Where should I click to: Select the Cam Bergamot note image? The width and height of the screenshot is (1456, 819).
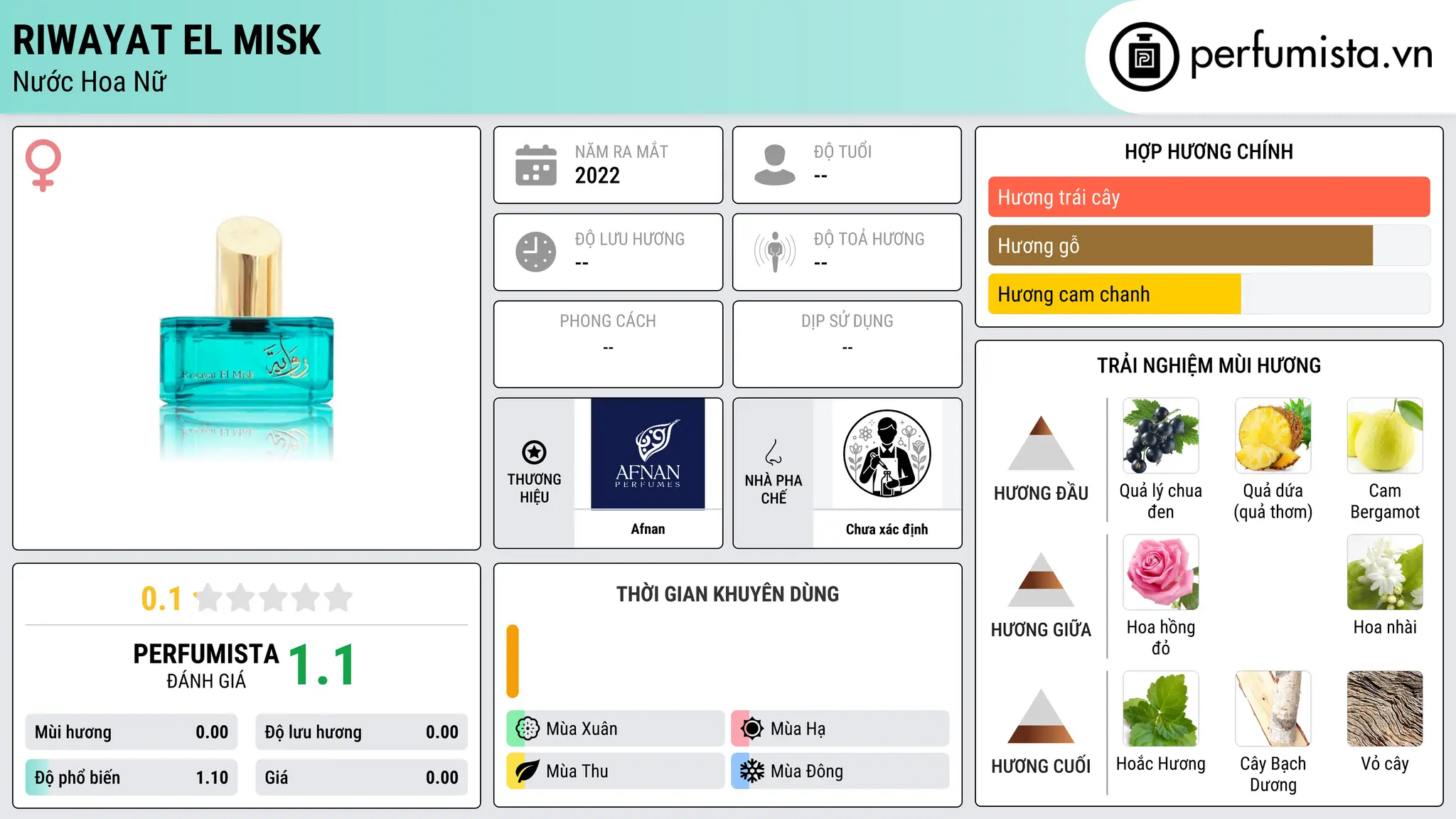[x=1385, y=436]
